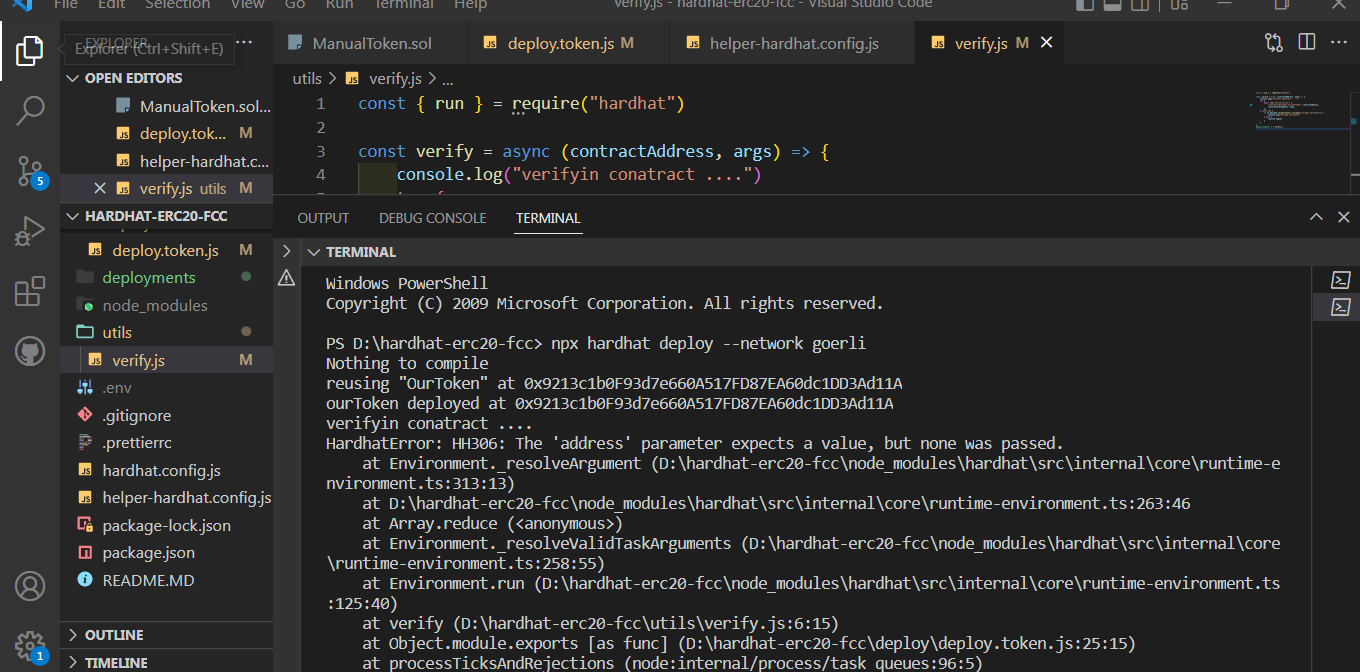Click the utils breadcrumb
Image resolution: width=1360 pixels, height=672 pixels.
(x=307, y=78)
